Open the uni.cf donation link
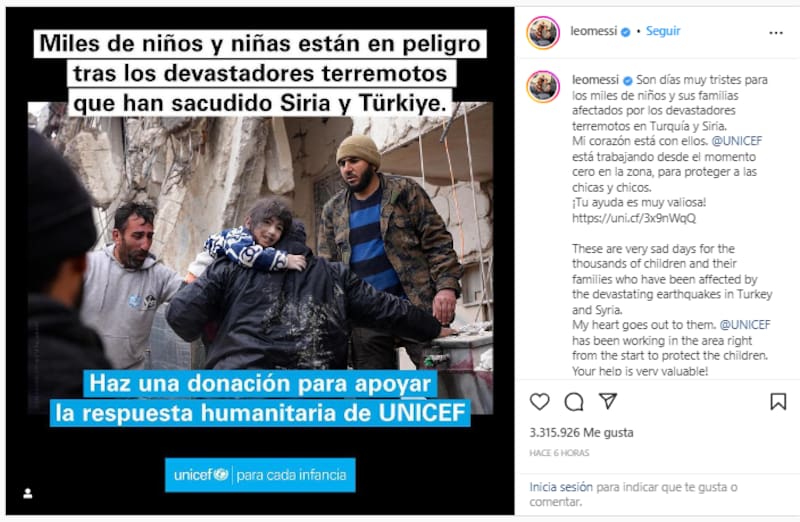Screen dimensions: 800x522 [634, 218]
